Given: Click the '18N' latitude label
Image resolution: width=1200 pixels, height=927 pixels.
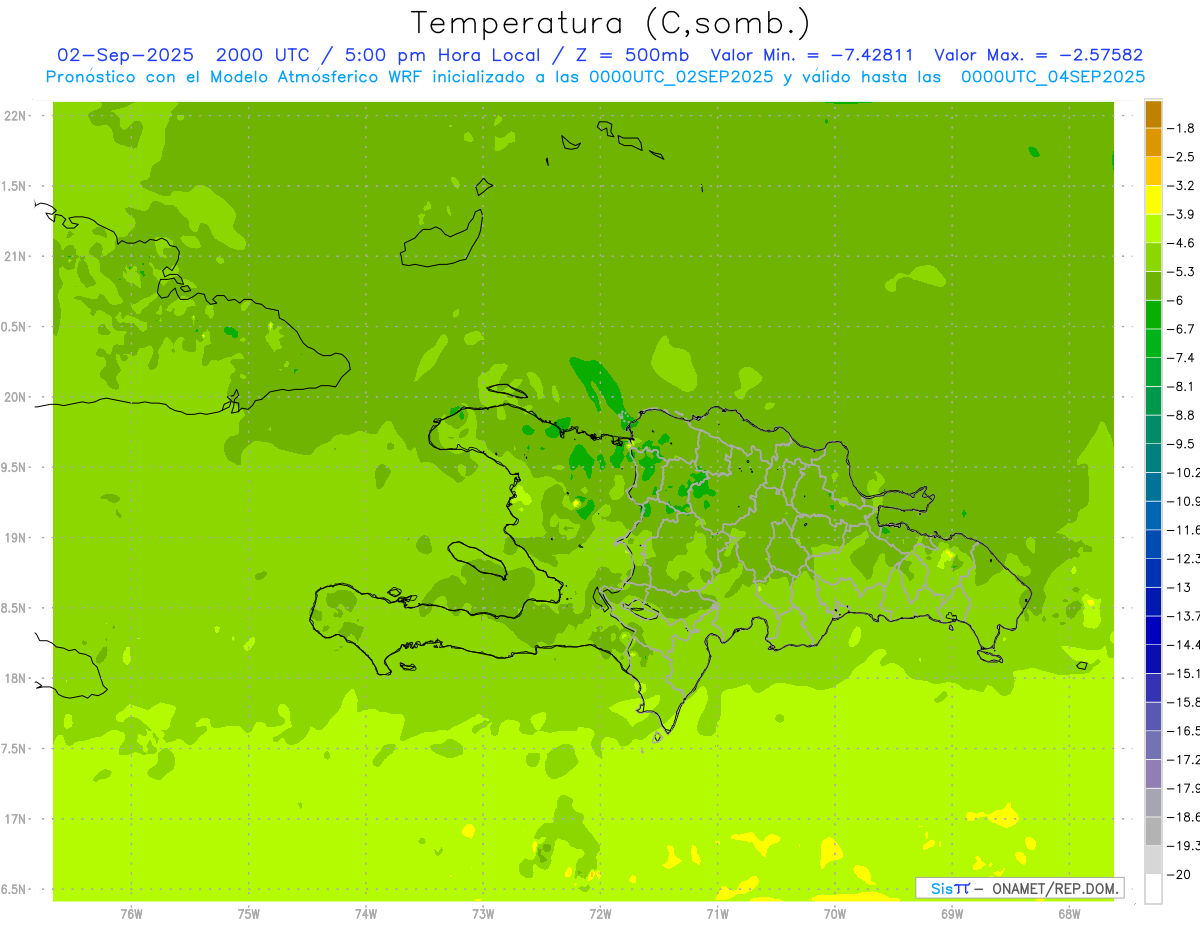Looking at the screenshot, I should pyautogui.click(x=16, y=678).
